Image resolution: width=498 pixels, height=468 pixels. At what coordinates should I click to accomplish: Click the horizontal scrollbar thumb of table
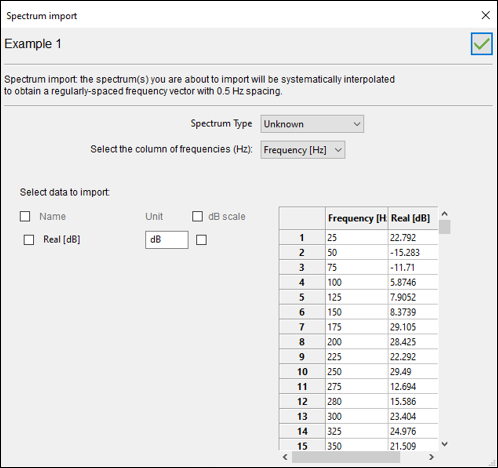[346, 457]
